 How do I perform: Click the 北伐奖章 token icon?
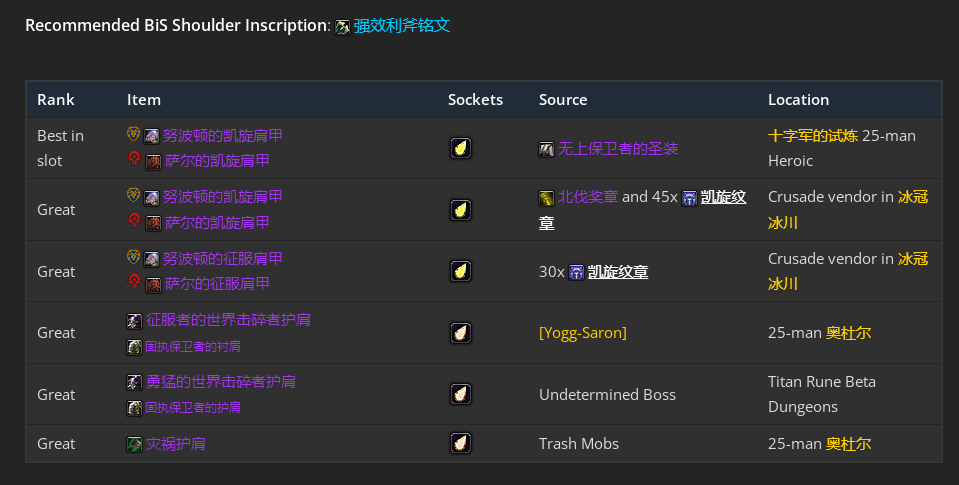[x=547, y=198]
